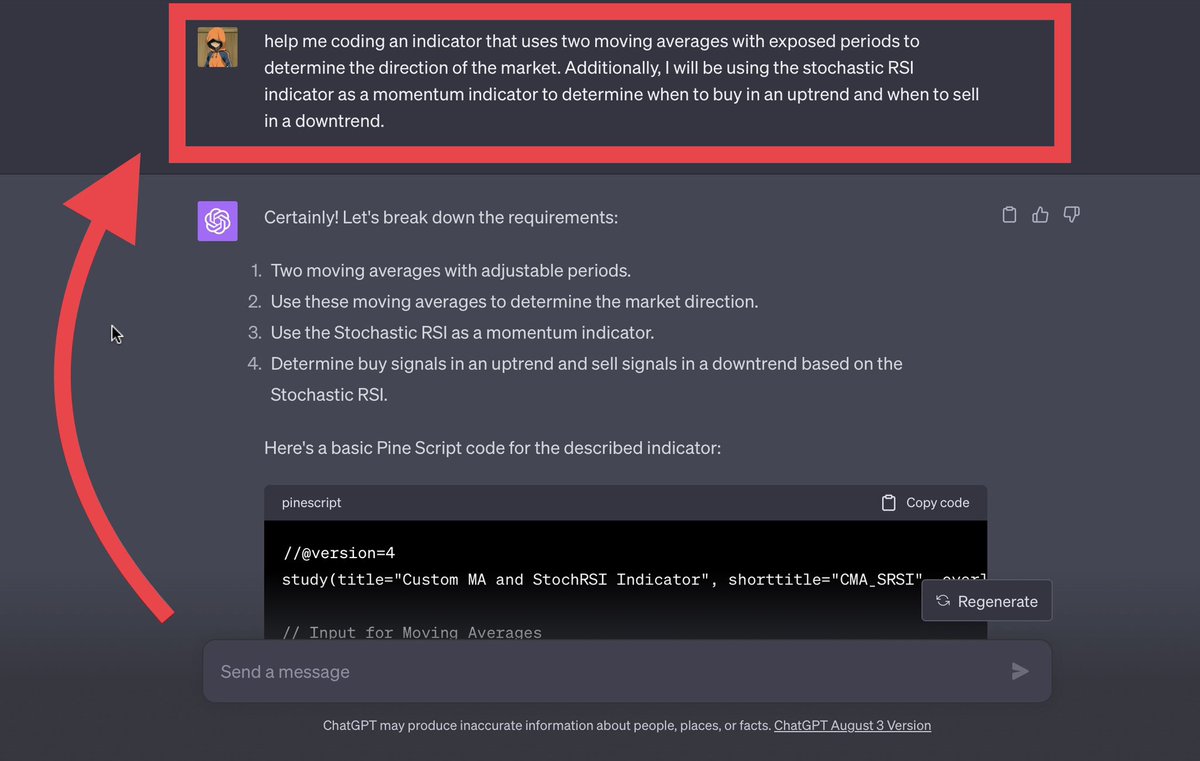Screen dimensions: 1200x761
Task: Click the pinescript language label
Action: [x=311, y=503]
